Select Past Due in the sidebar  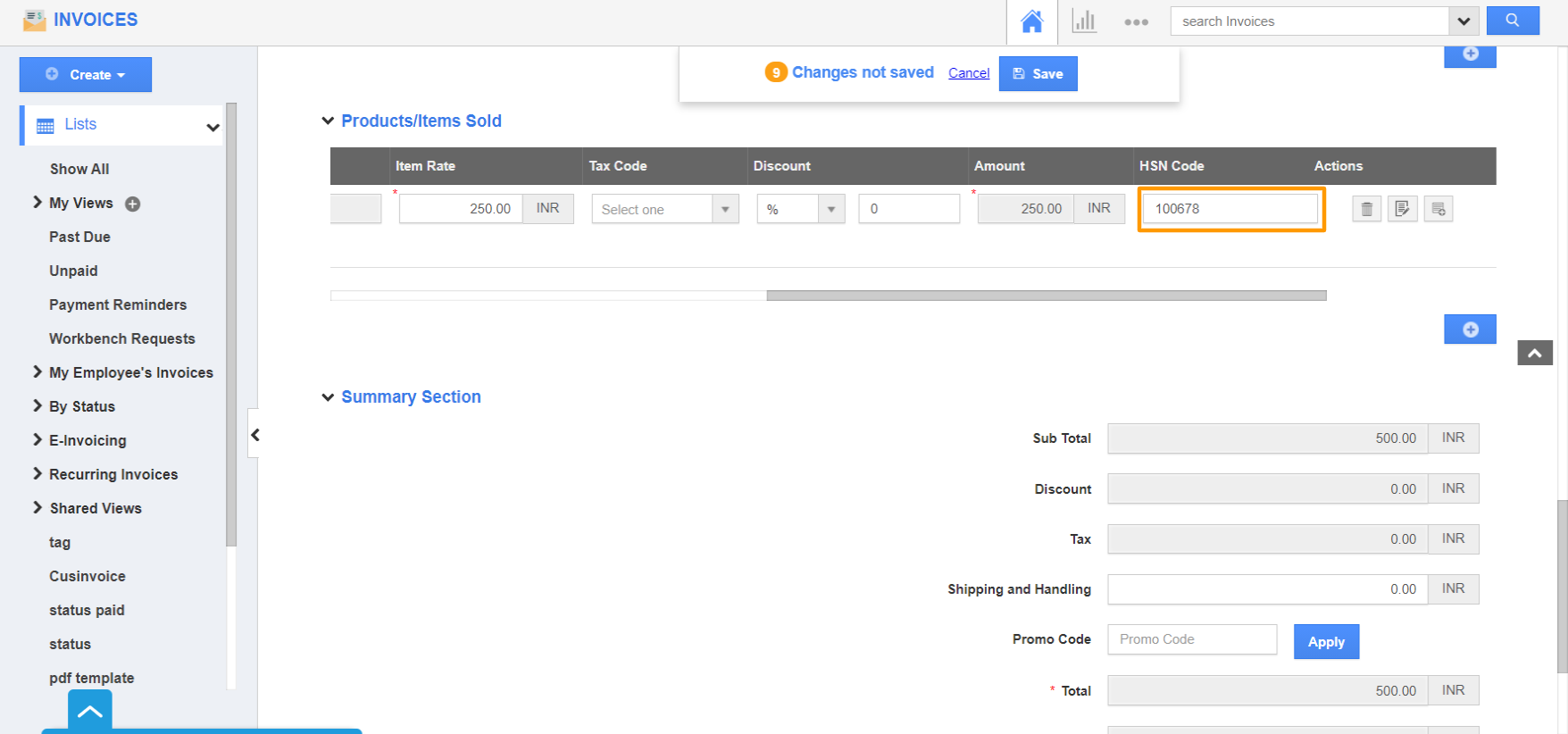tap(79, 237)
